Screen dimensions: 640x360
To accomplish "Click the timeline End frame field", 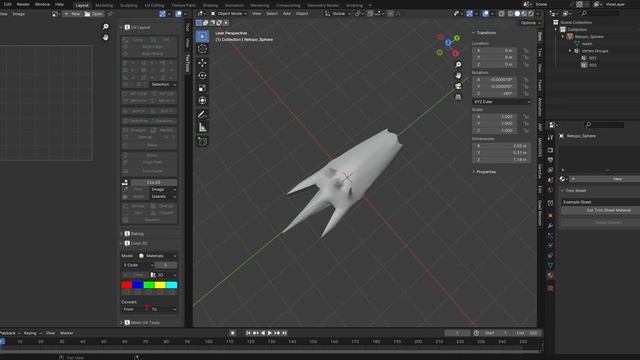I will click(527, 333).
